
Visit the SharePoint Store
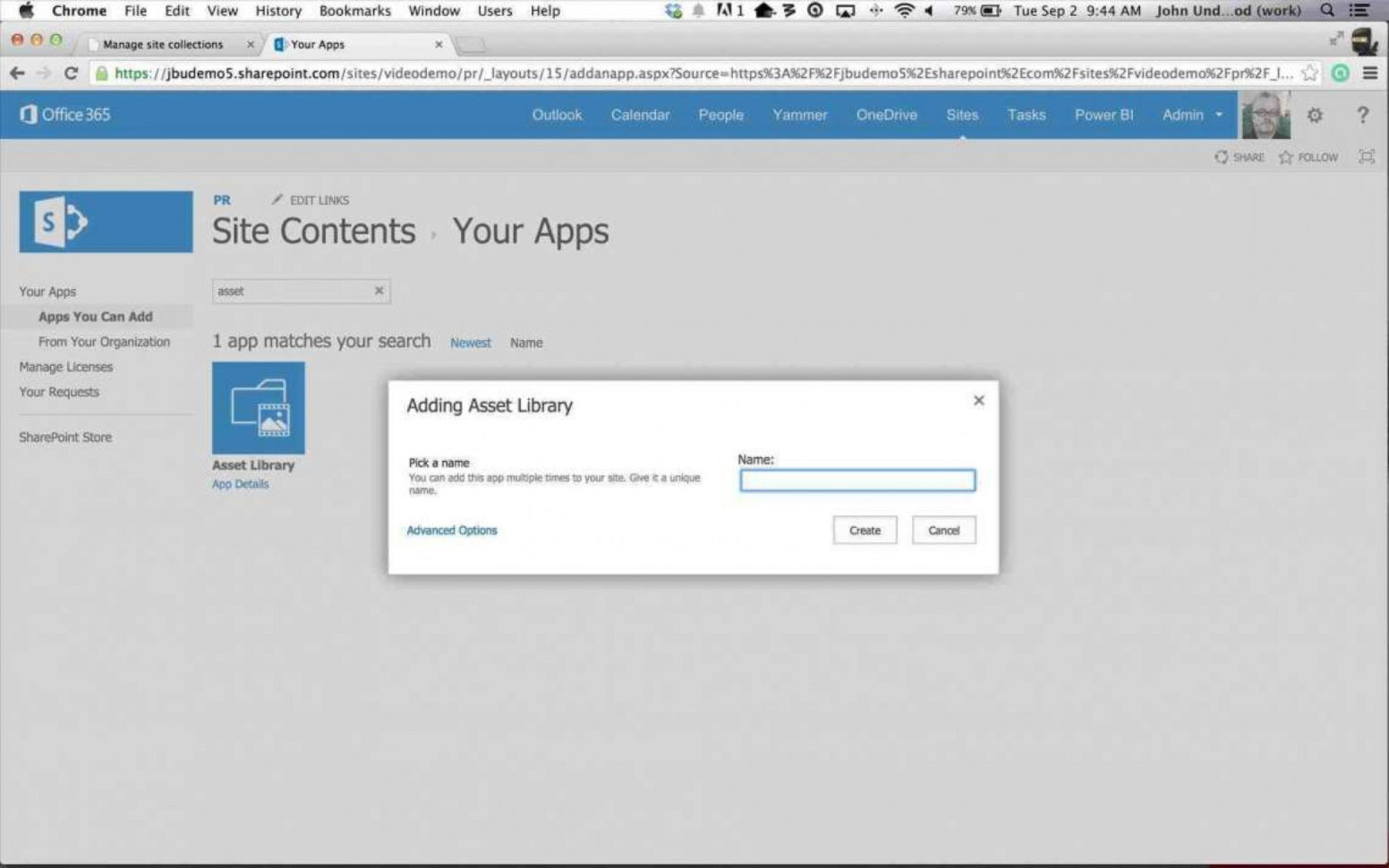click(65, 438)
